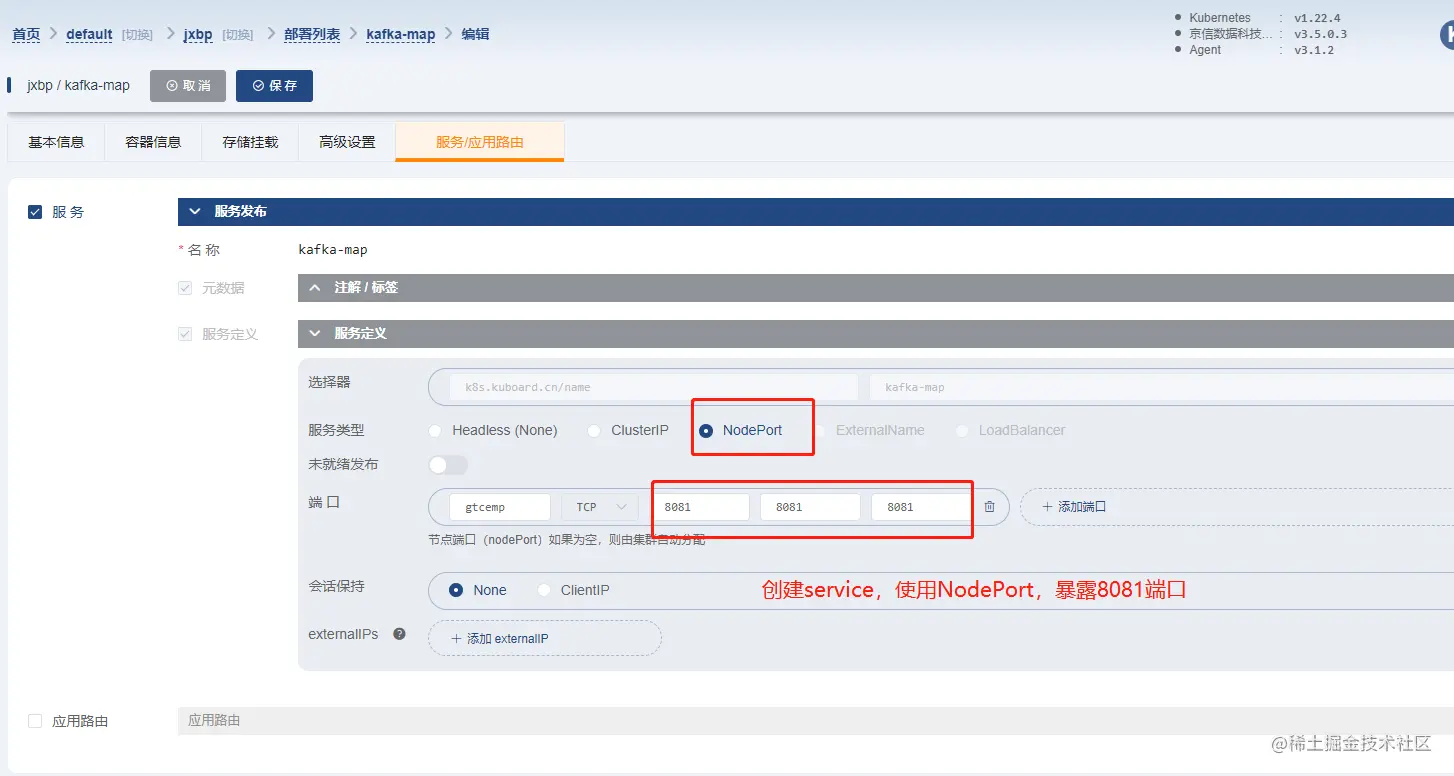Open the externalIPs help tooltip icon
Image resolution: width=1454 pixels, height=776 pixels.
pyautogui.click(x=399, y=634)
